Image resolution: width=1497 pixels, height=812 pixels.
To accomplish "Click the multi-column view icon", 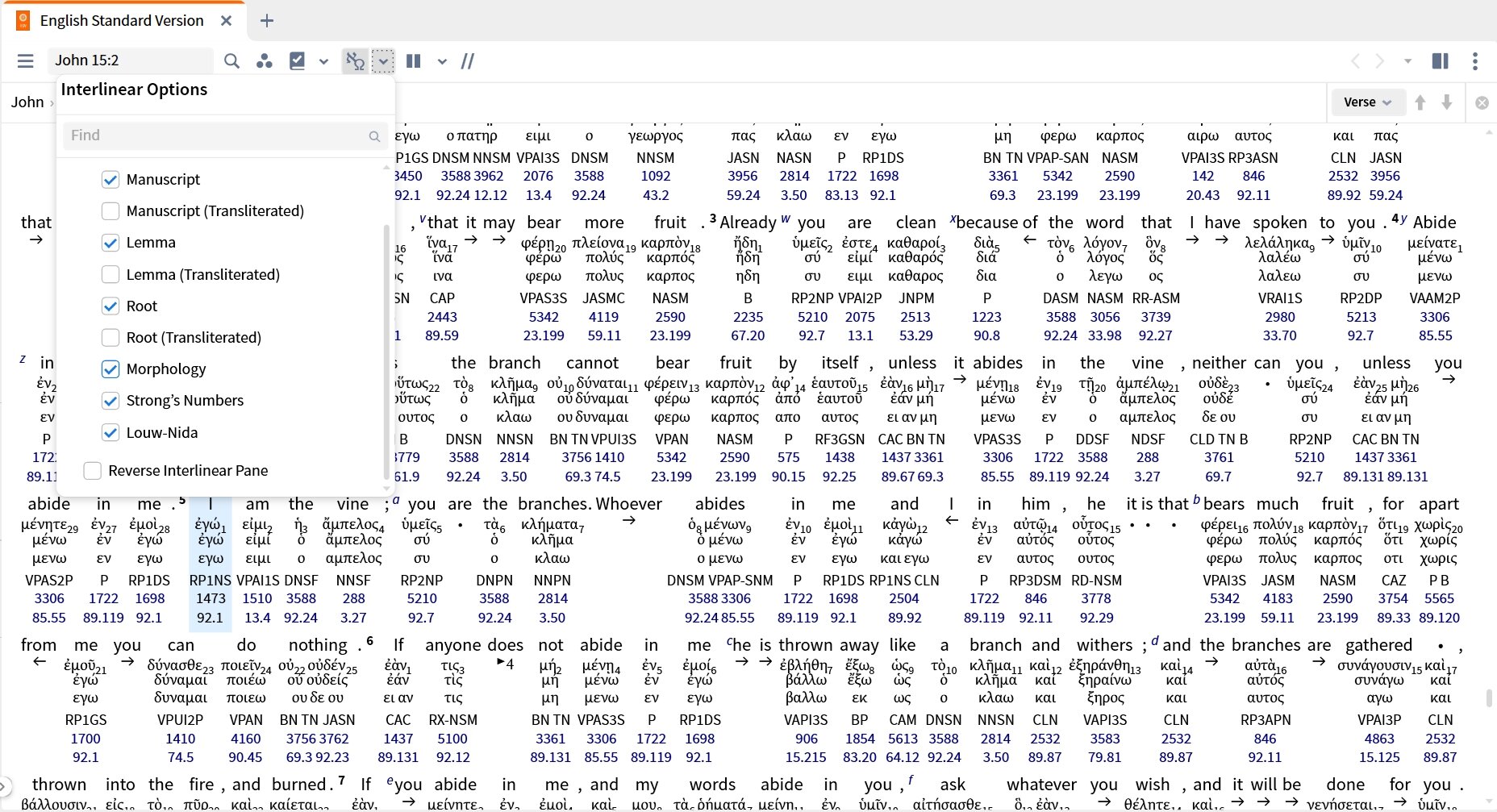I will [x=414, y=61].
